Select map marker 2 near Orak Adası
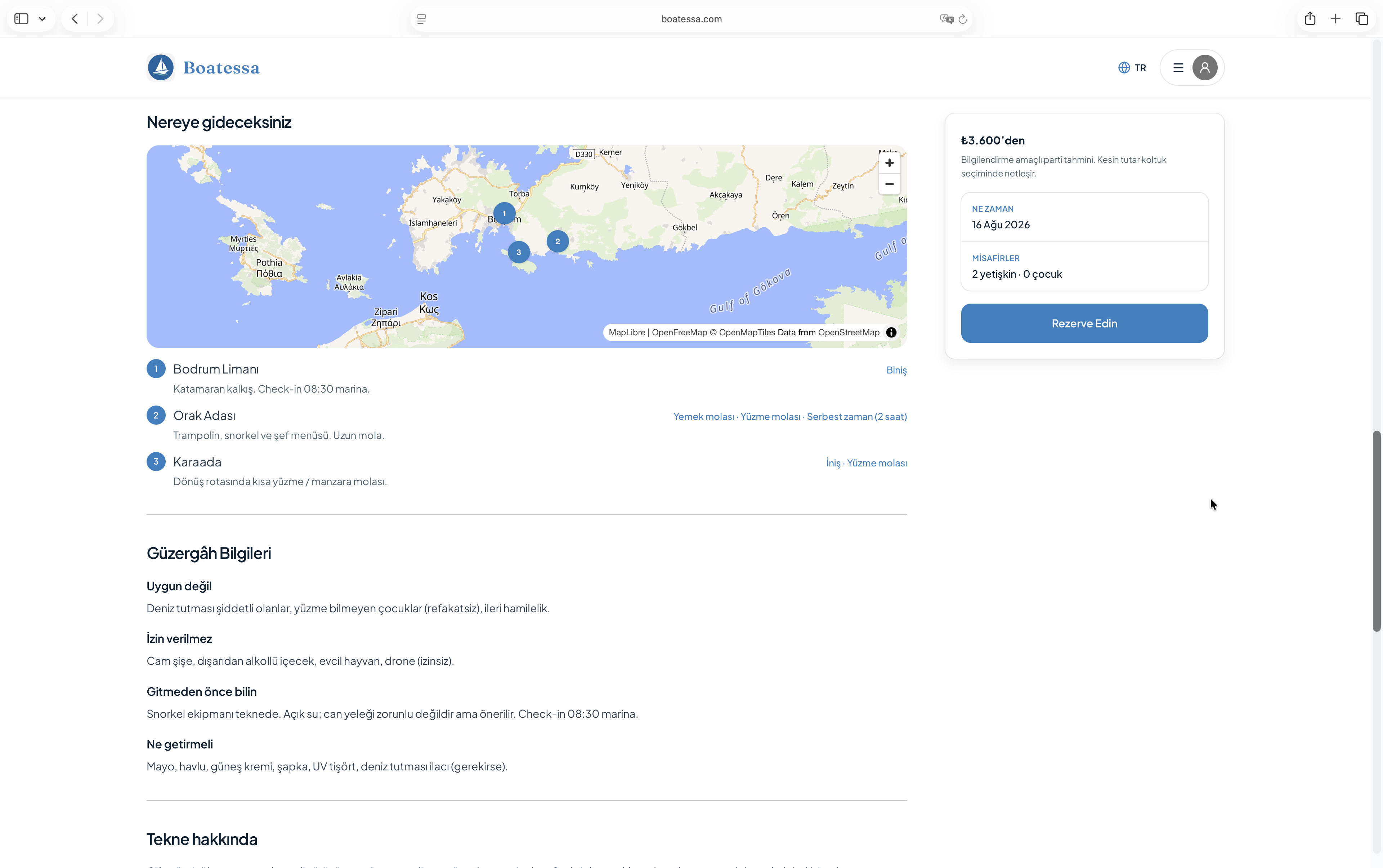 558,242
